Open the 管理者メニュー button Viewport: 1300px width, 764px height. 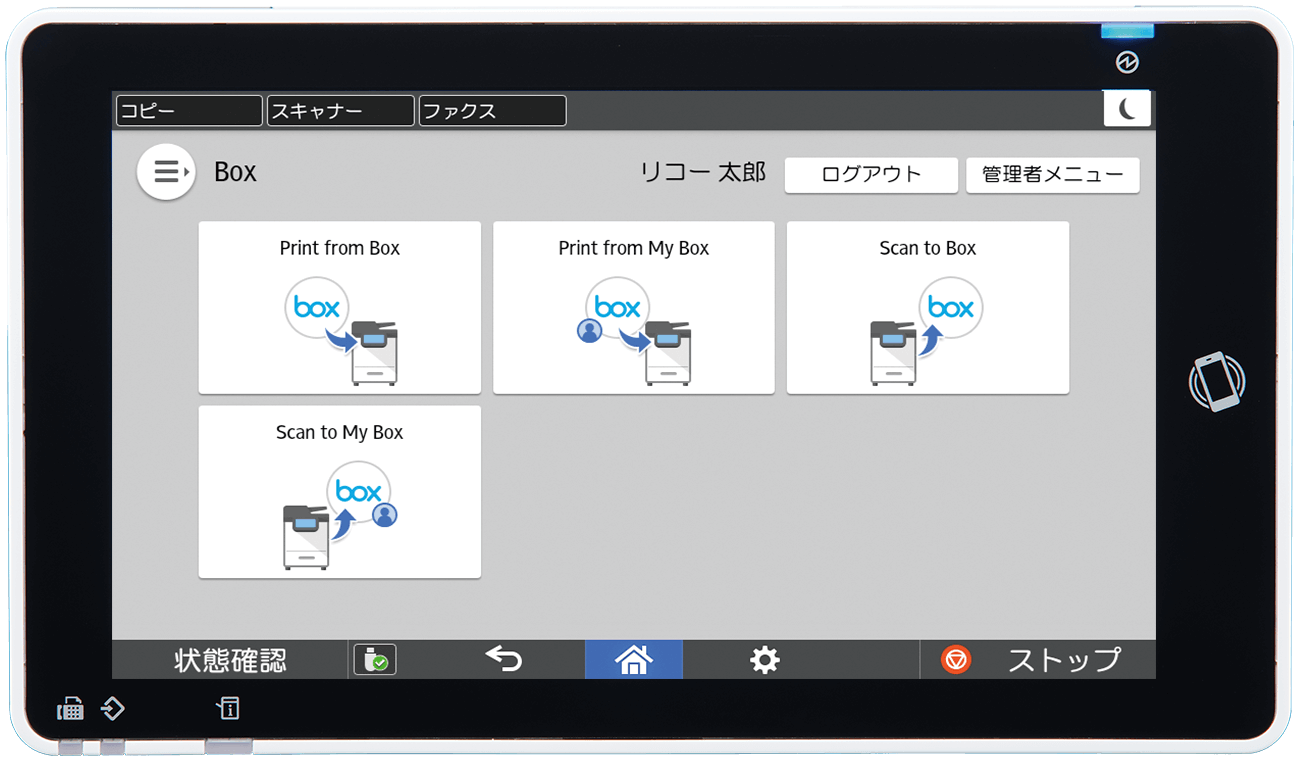pos(1052,175)
